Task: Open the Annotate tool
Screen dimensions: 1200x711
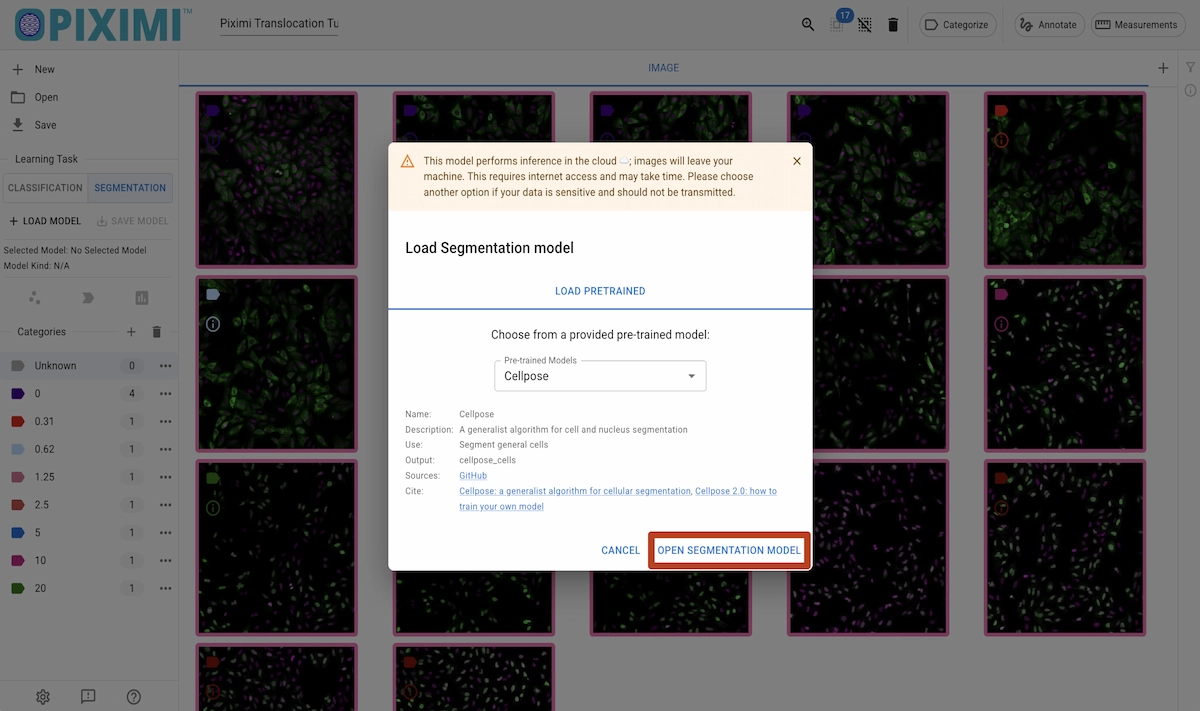Action: tap(1047, 25)
